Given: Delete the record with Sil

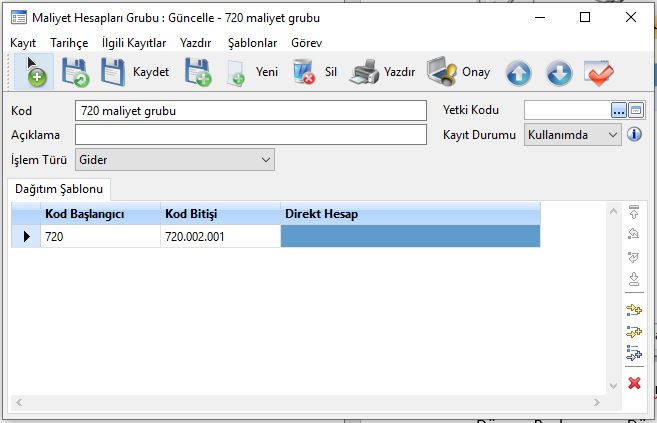Looking at the screenshot, I should coord(304,73).
